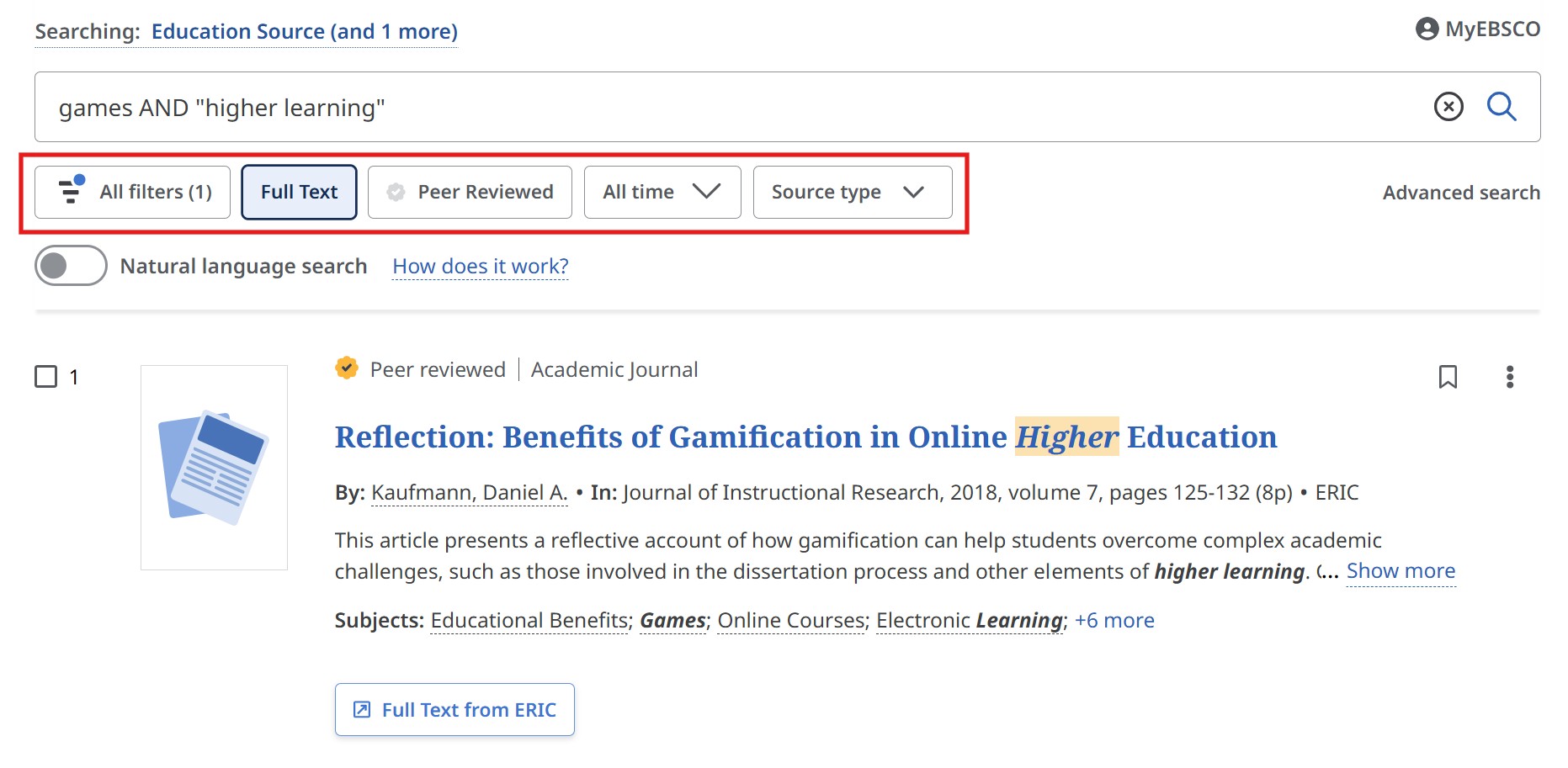Click the Peer reviewed badge icon
The height and width of the screenshot is (768, 1568).
click(346, 368)
